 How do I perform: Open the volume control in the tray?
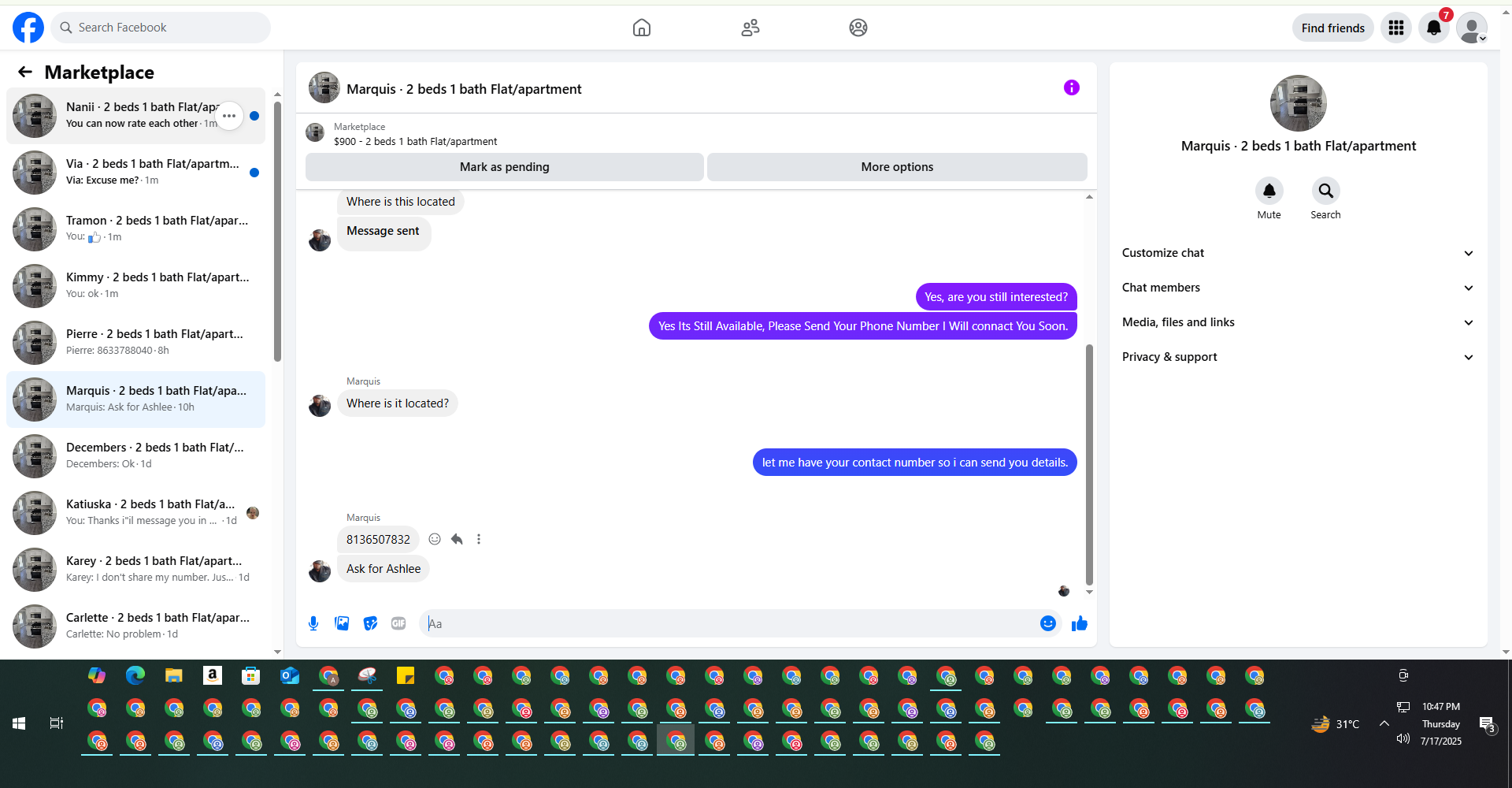coord(1403,738)
